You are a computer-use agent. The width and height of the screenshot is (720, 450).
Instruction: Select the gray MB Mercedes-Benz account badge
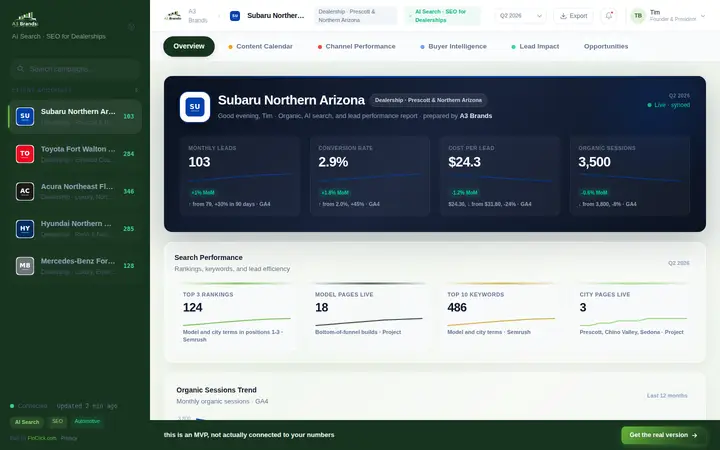25,266
